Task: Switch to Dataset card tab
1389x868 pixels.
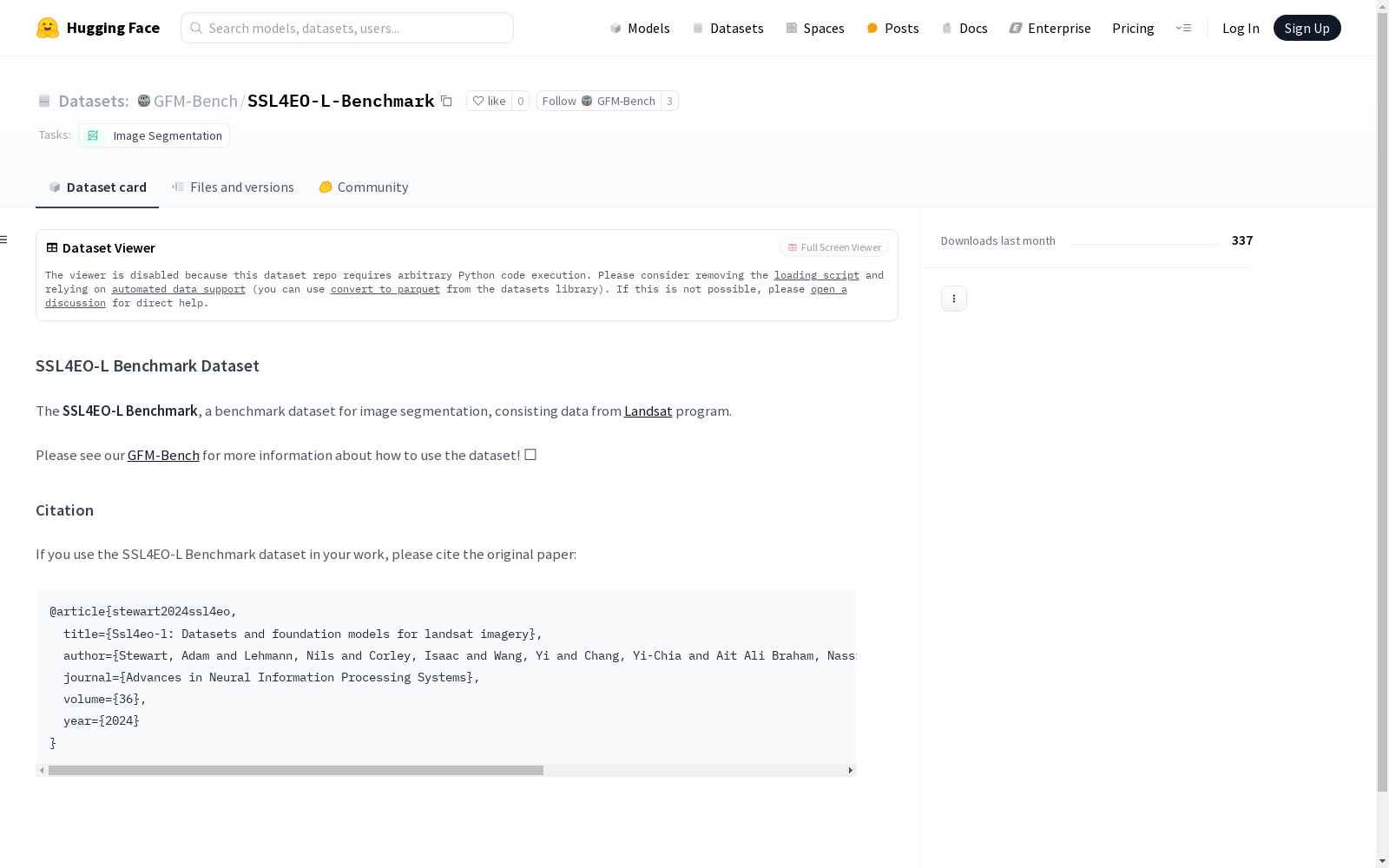Action: 97,187
